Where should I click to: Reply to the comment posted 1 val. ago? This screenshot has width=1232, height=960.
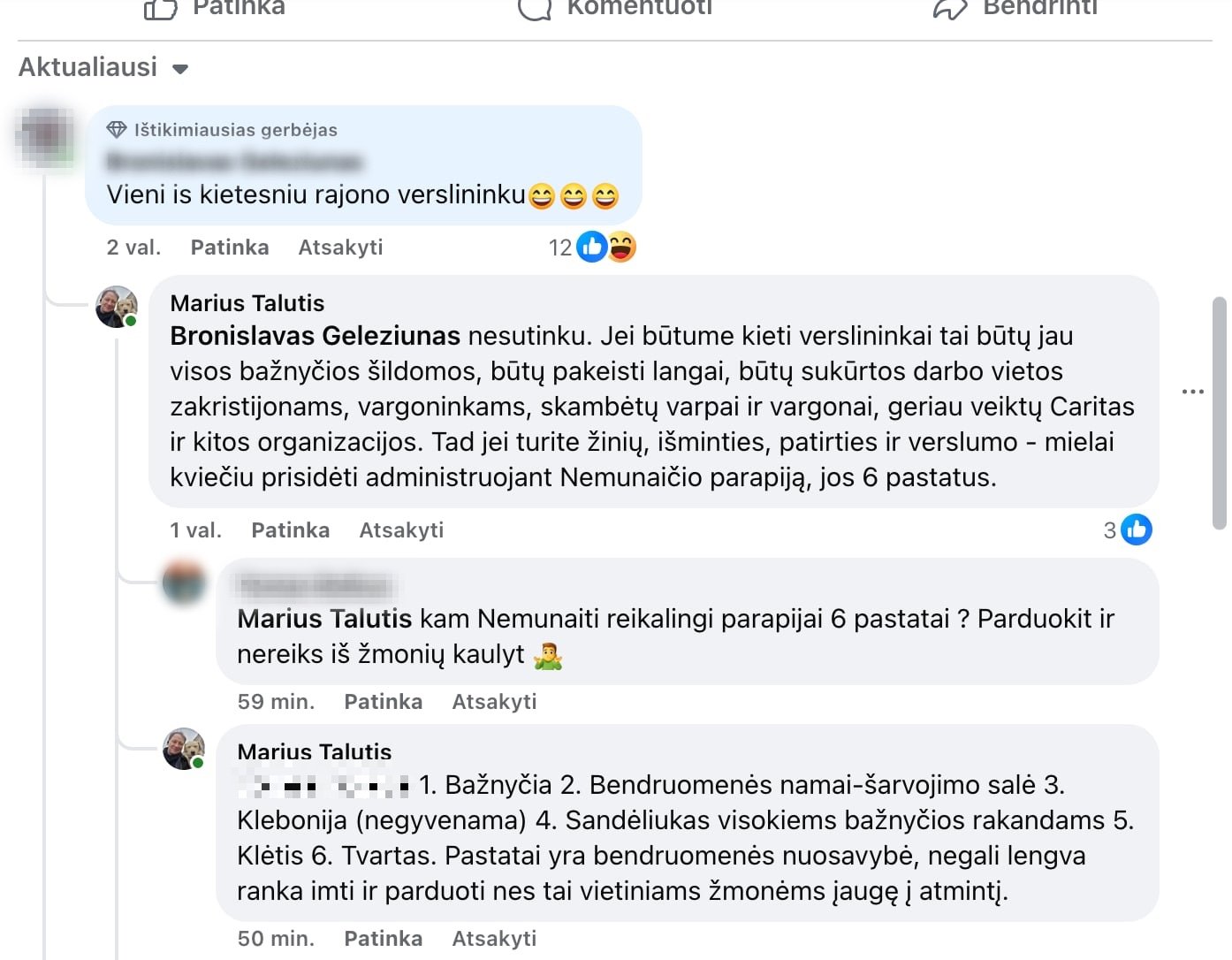point(401,530)
